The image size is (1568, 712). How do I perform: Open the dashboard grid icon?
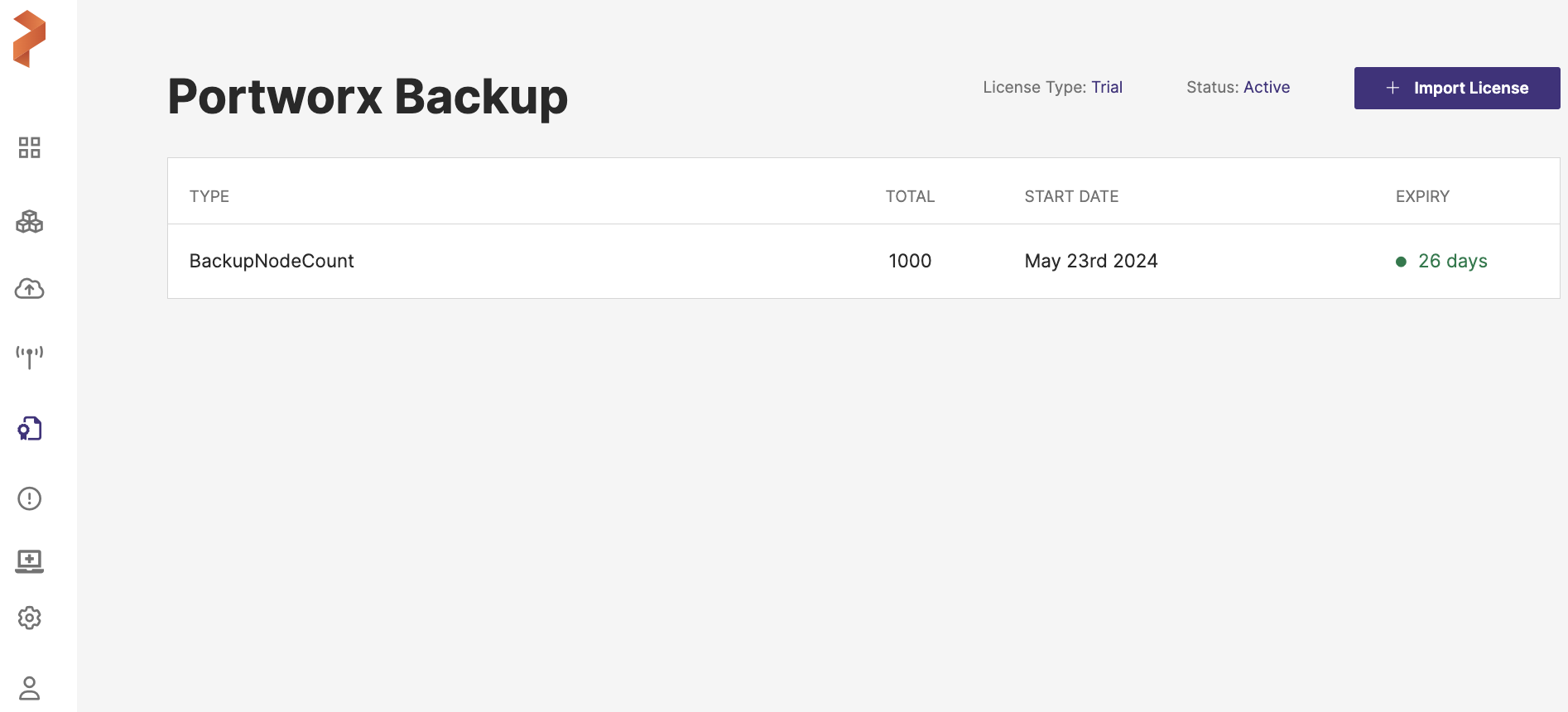(x=30, y=148)
